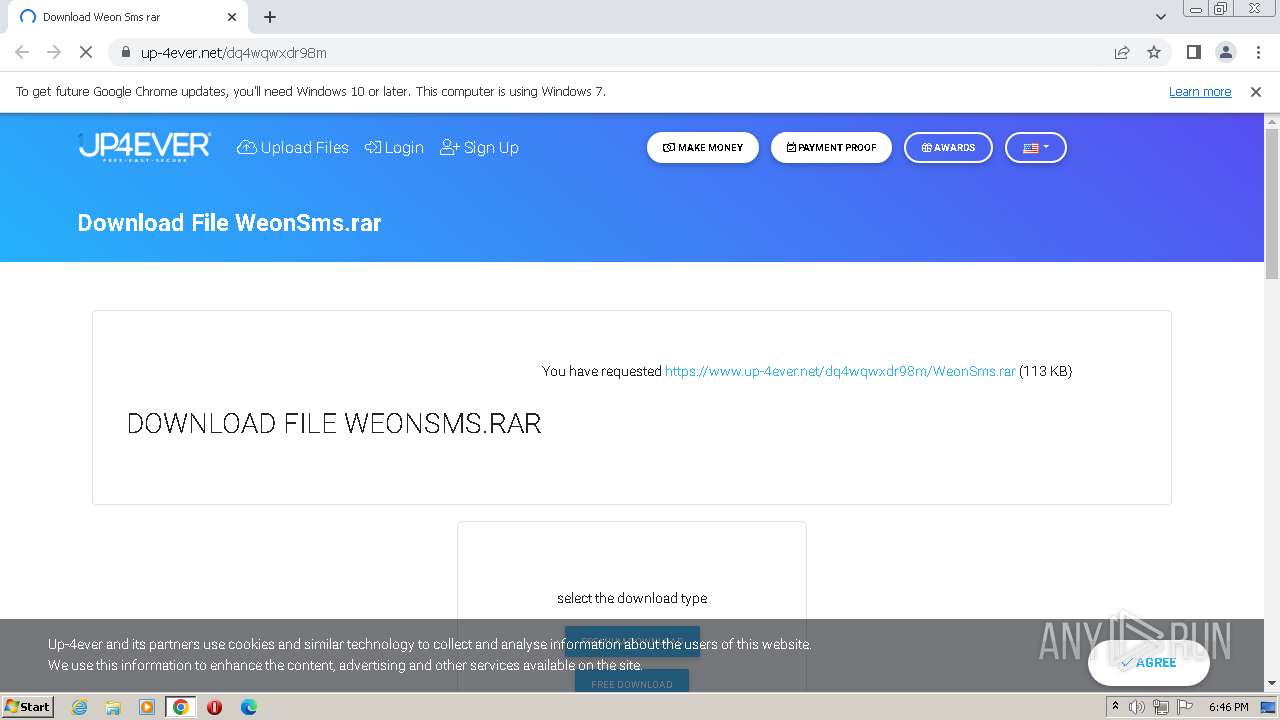Expand the tab search chevron

pyautogui.click(x=1160, y=17)
